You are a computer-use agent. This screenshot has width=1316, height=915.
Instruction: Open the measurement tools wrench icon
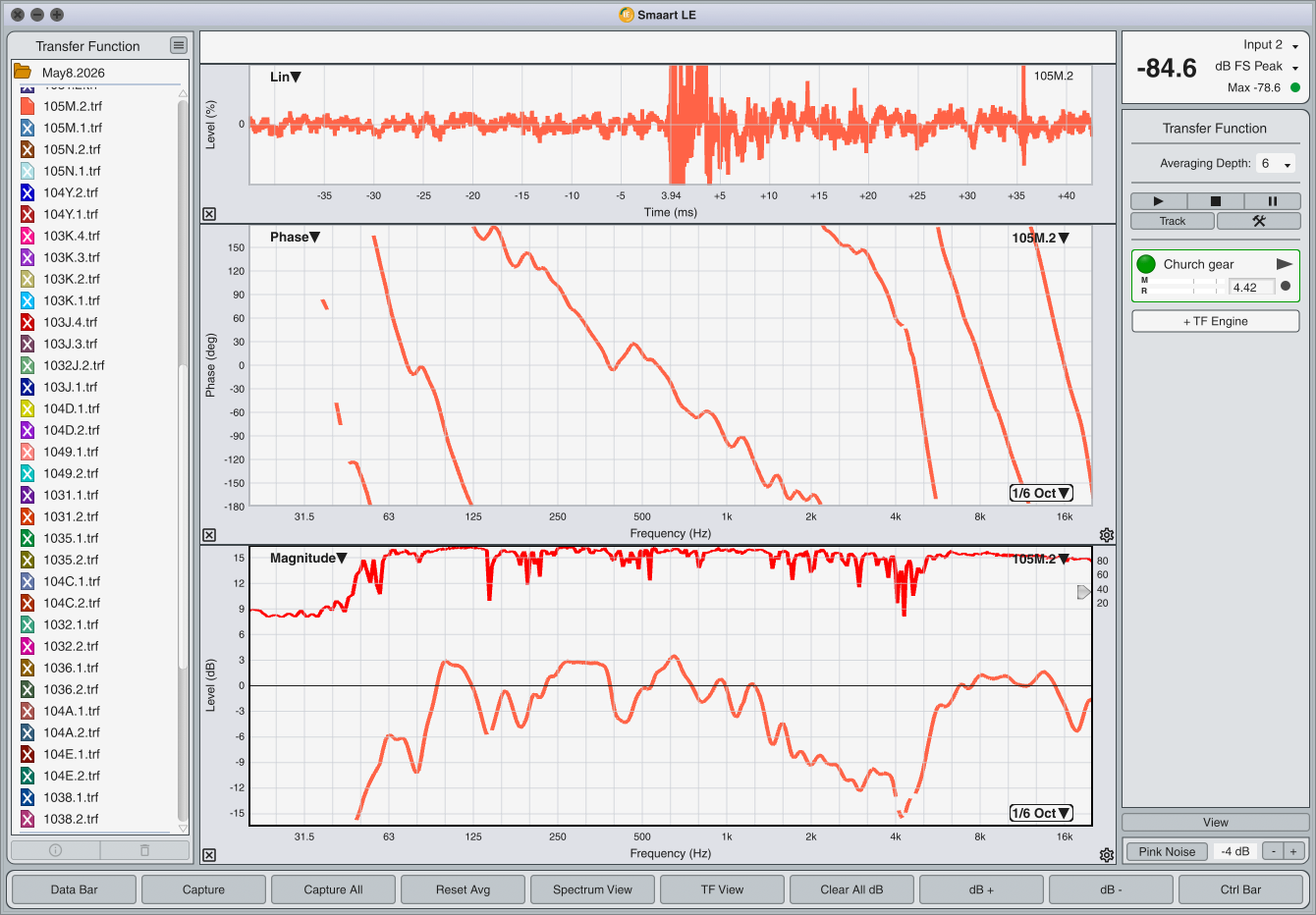tap(1258, 221)
